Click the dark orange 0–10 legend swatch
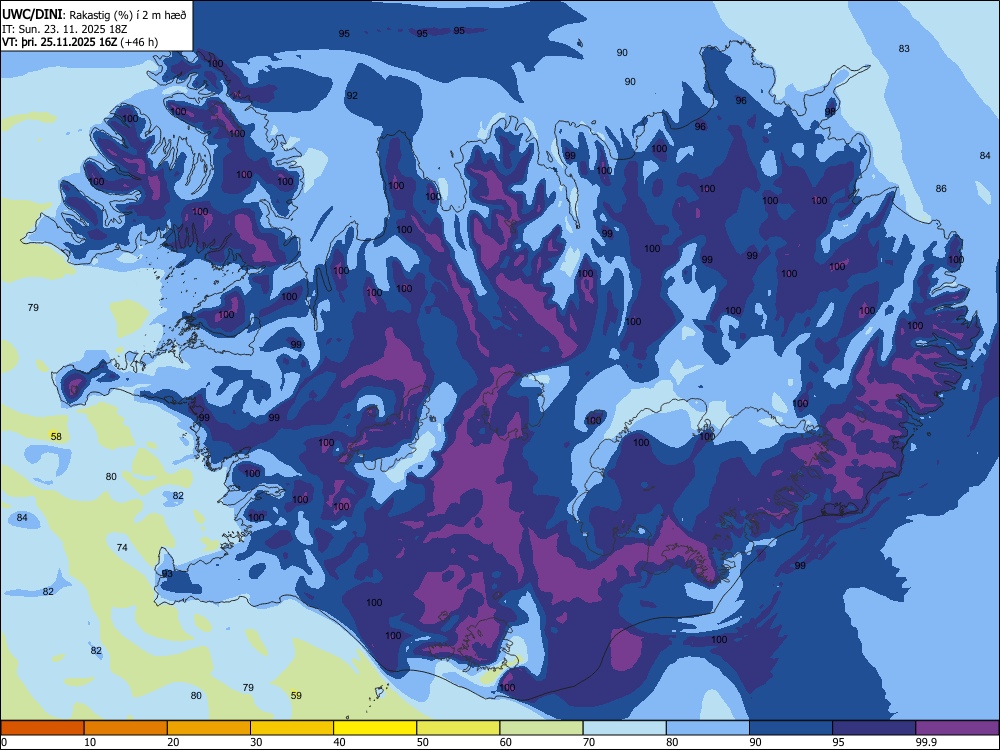1000x750 pixels. click(x=42, y=728)
